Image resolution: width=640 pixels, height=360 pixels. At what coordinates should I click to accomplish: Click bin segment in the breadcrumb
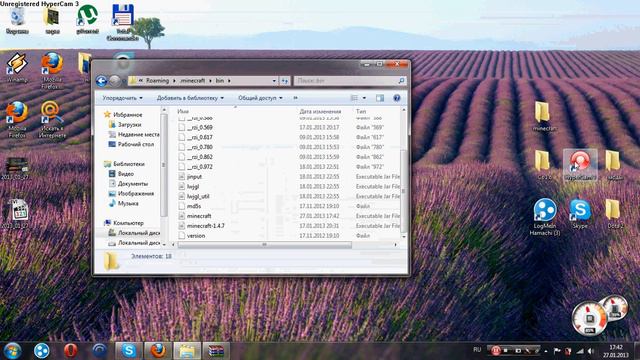click(220, 81)
